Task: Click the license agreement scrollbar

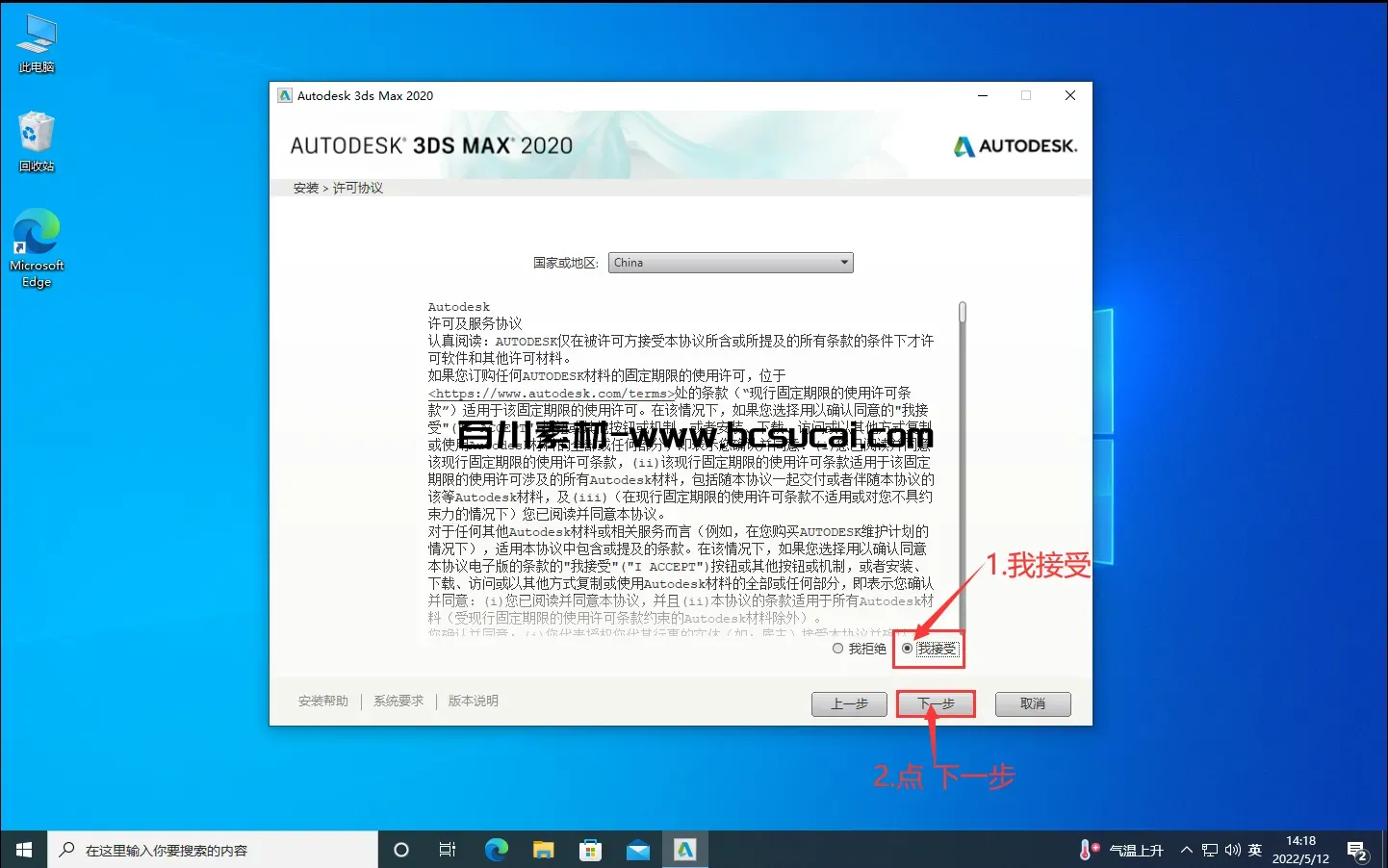Action: [962, 462]
